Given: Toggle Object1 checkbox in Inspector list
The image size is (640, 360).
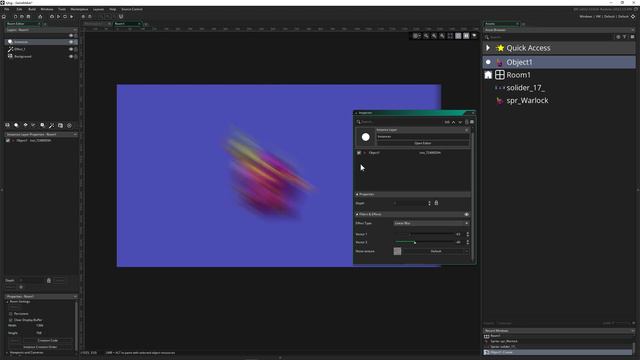Looking at the screenshot, I should (x=359, y=153).
